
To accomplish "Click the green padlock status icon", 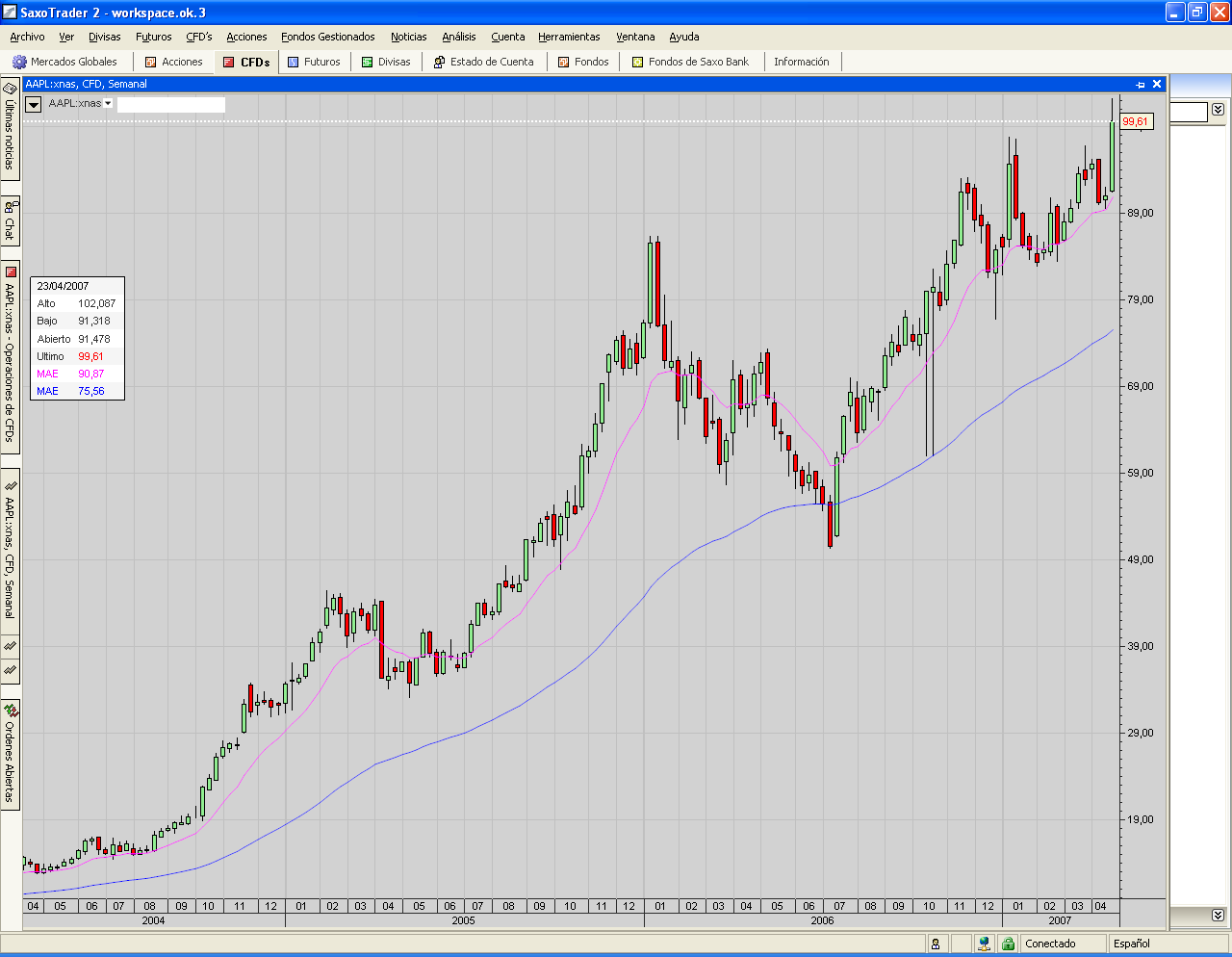I will [x=1008, y=944].
